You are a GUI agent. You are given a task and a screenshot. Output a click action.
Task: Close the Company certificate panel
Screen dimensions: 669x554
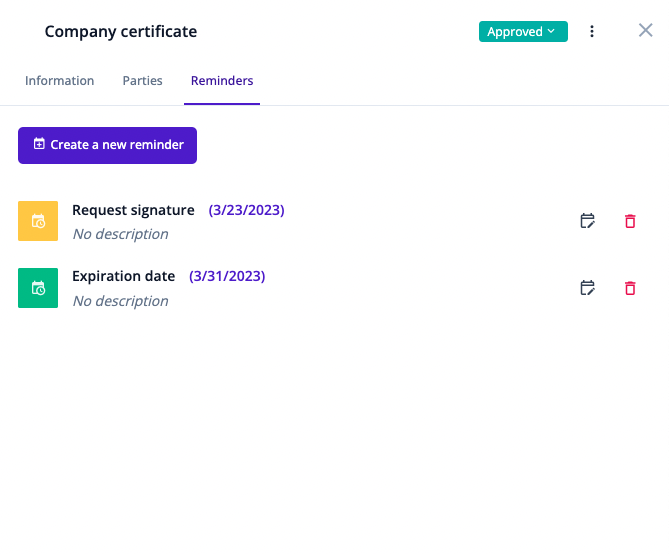tap(646, 31)
